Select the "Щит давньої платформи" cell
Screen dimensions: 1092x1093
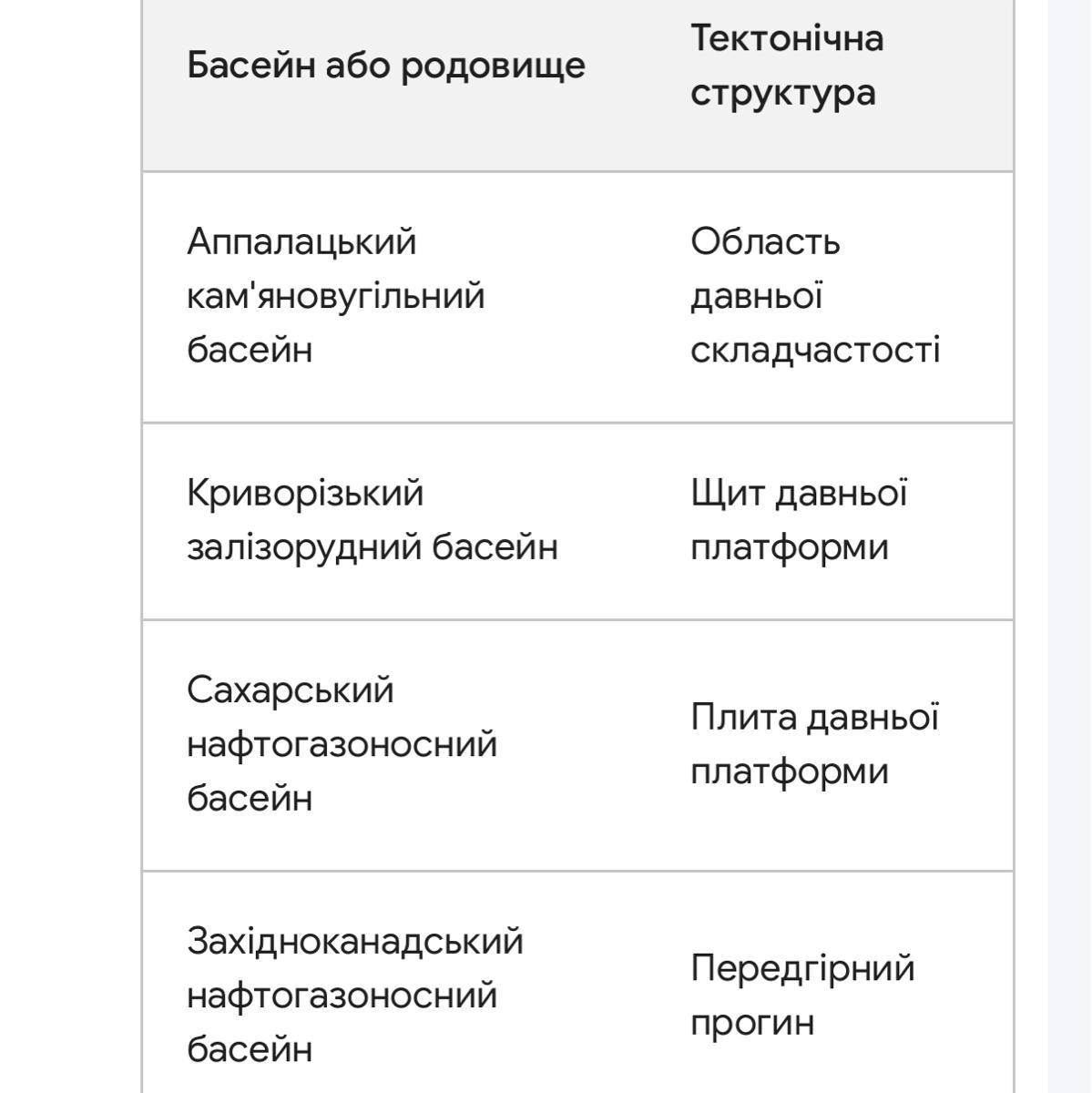click(798, 520)
